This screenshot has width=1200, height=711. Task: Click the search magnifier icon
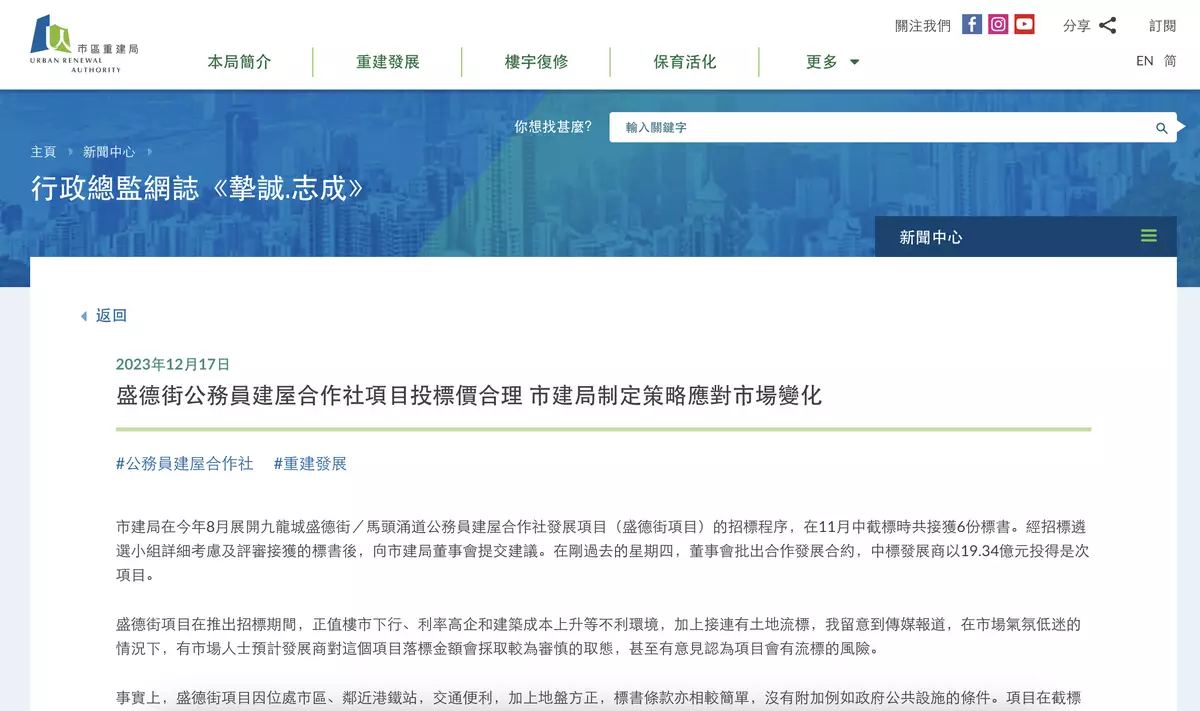pos(1162,128)
